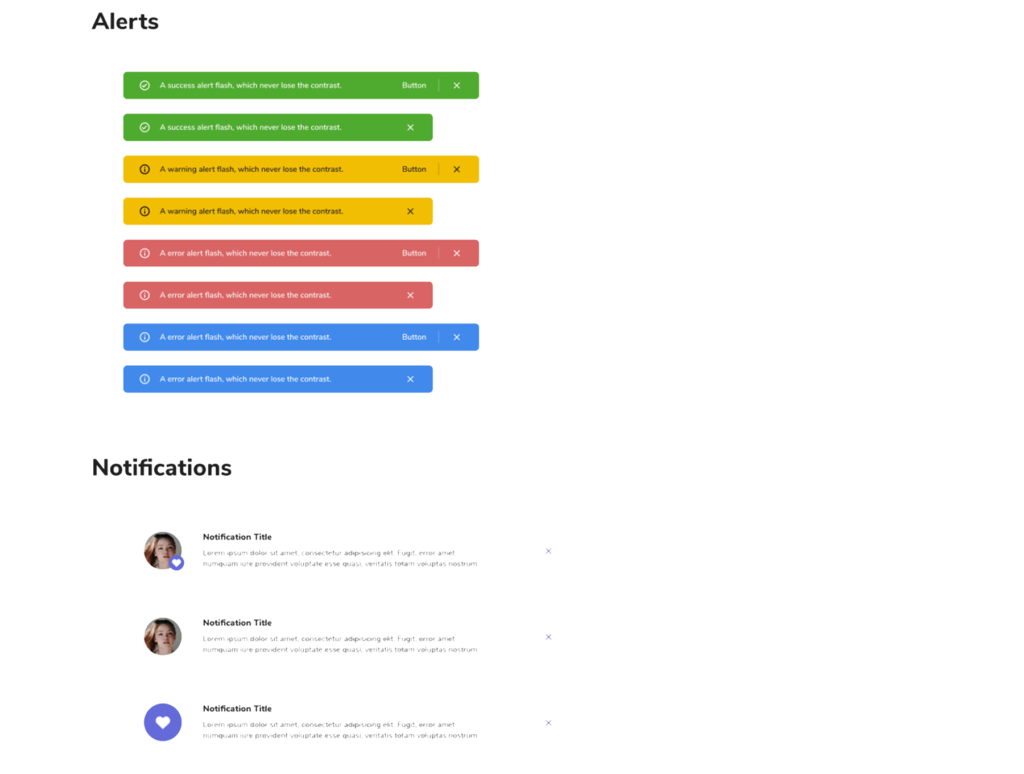Dismiss the yellow warning alert without a Button
This screenshot has width=1024, height=774.
point(410,212)
